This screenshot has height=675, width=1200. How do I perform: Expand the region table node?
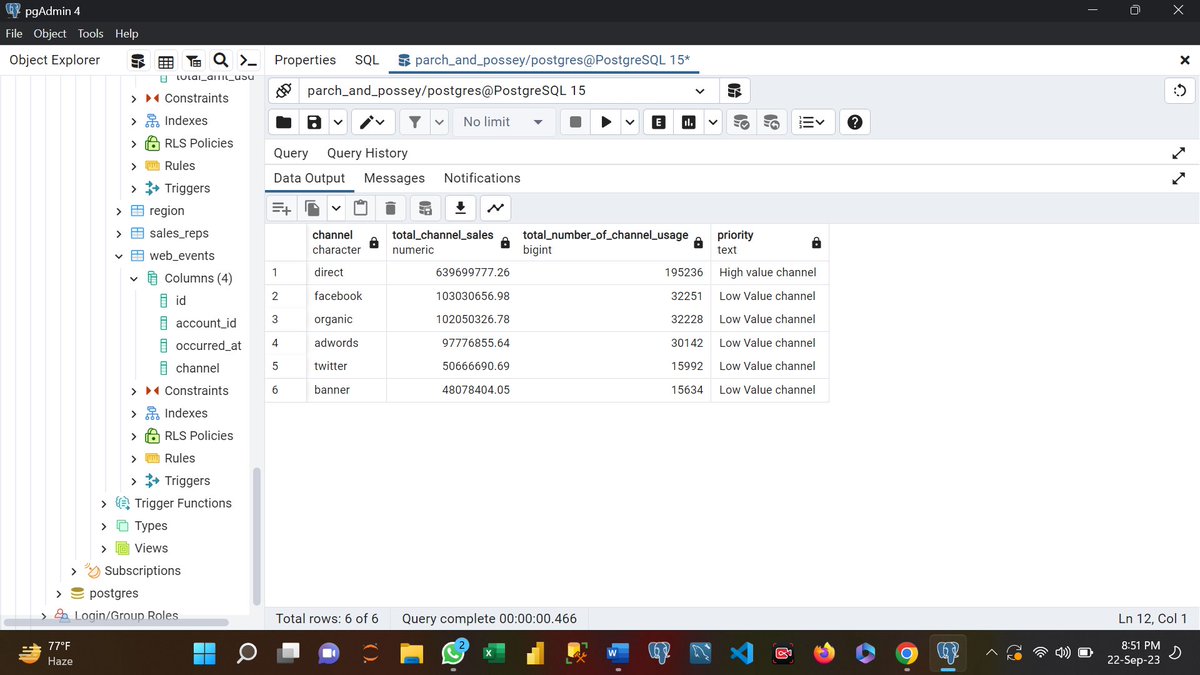[x=119, y=211]
